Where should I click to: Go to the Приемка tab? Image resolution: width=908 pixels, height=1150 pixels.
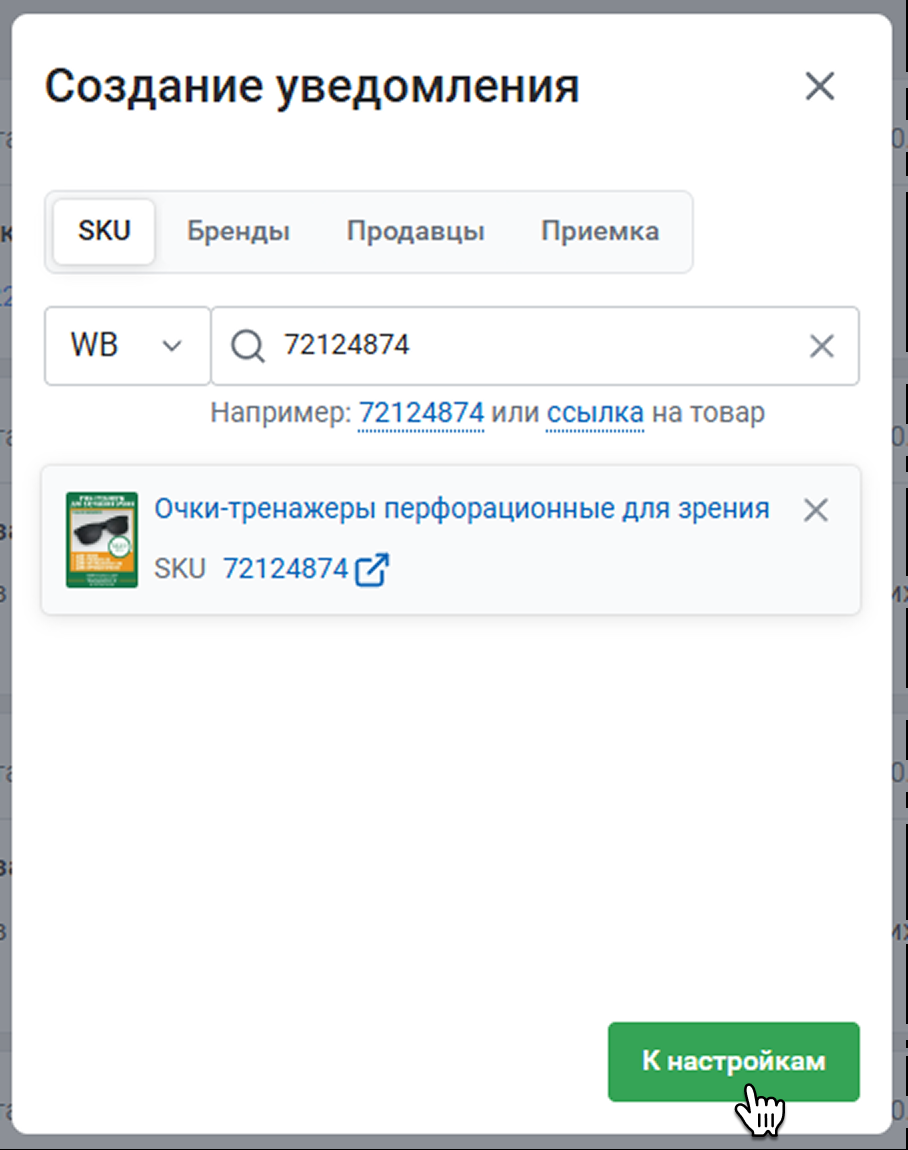(599, 232)
